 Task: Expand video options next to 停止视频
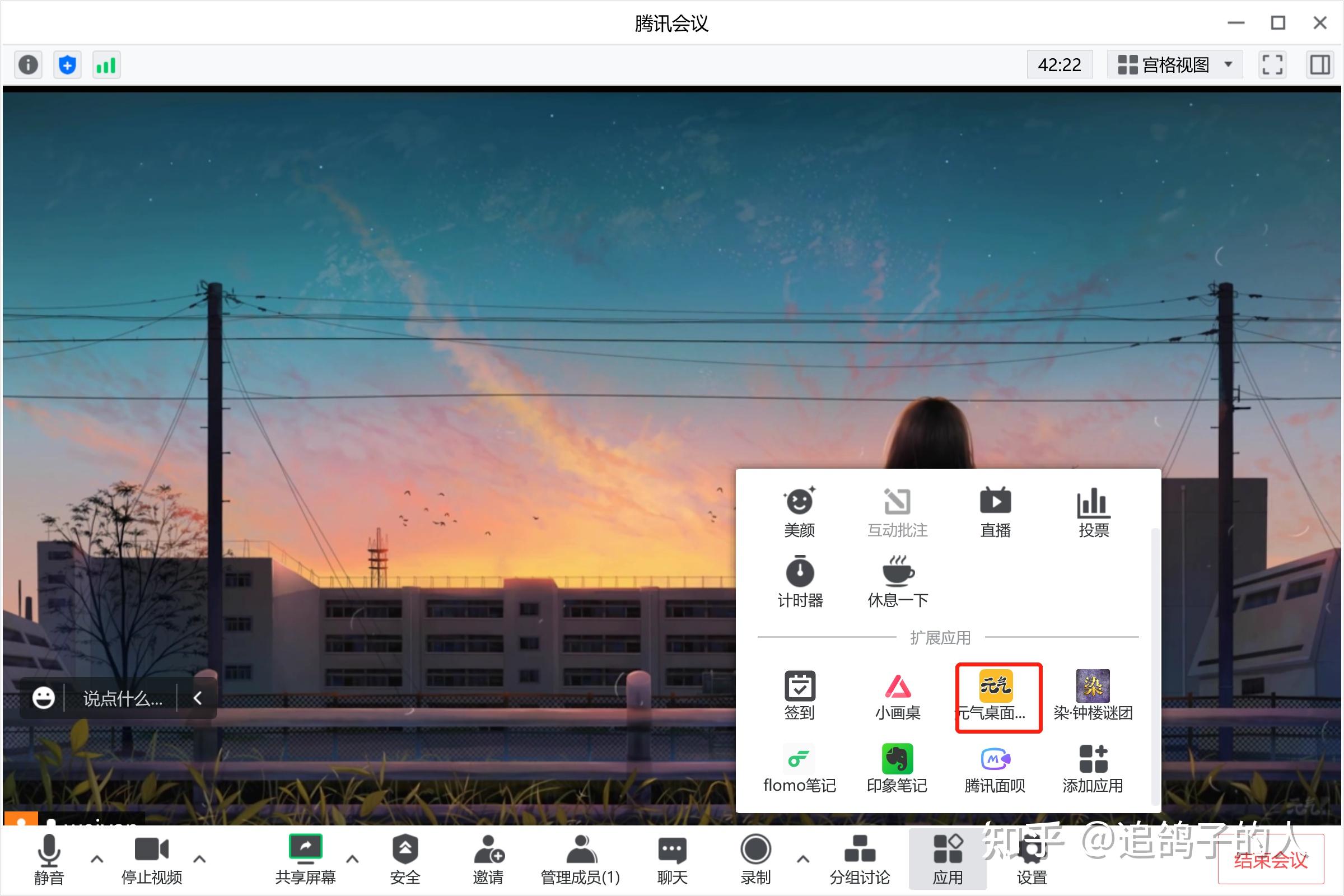[199, 859]
